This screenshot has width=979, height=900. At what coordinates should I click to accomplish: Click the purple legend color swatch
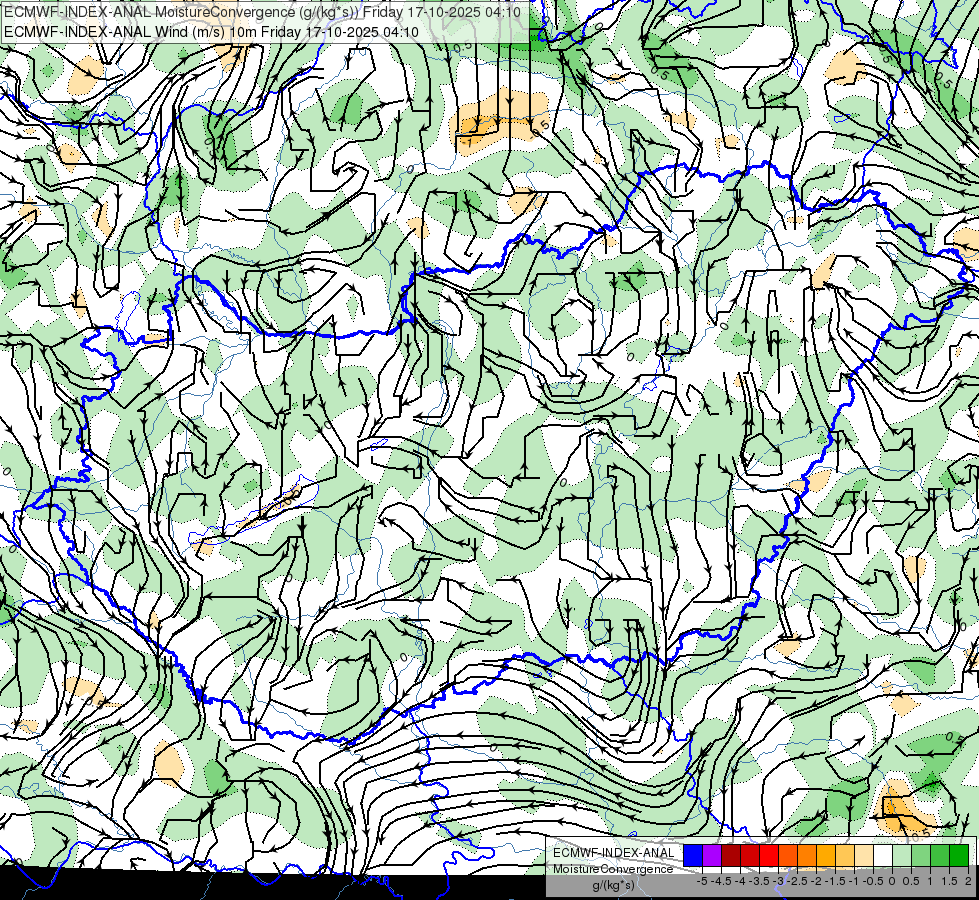coord(712,855)
